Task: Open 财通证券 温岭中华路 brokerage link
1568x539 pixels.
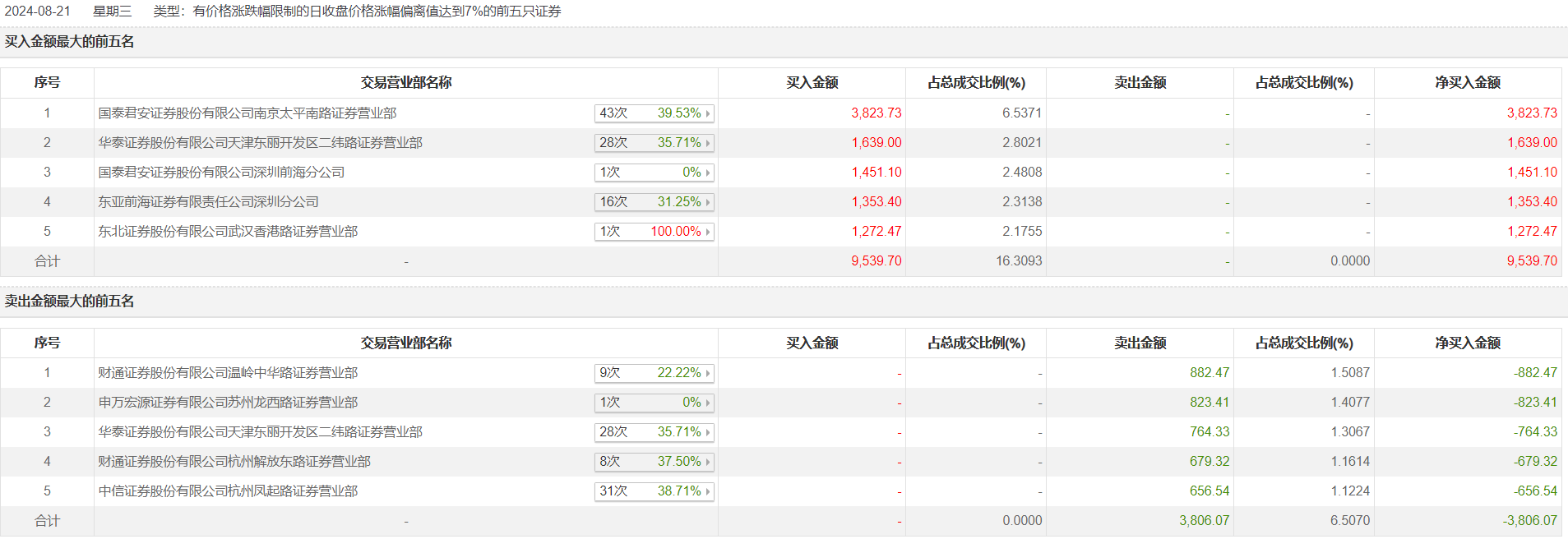Action: (x=228, y=373)
